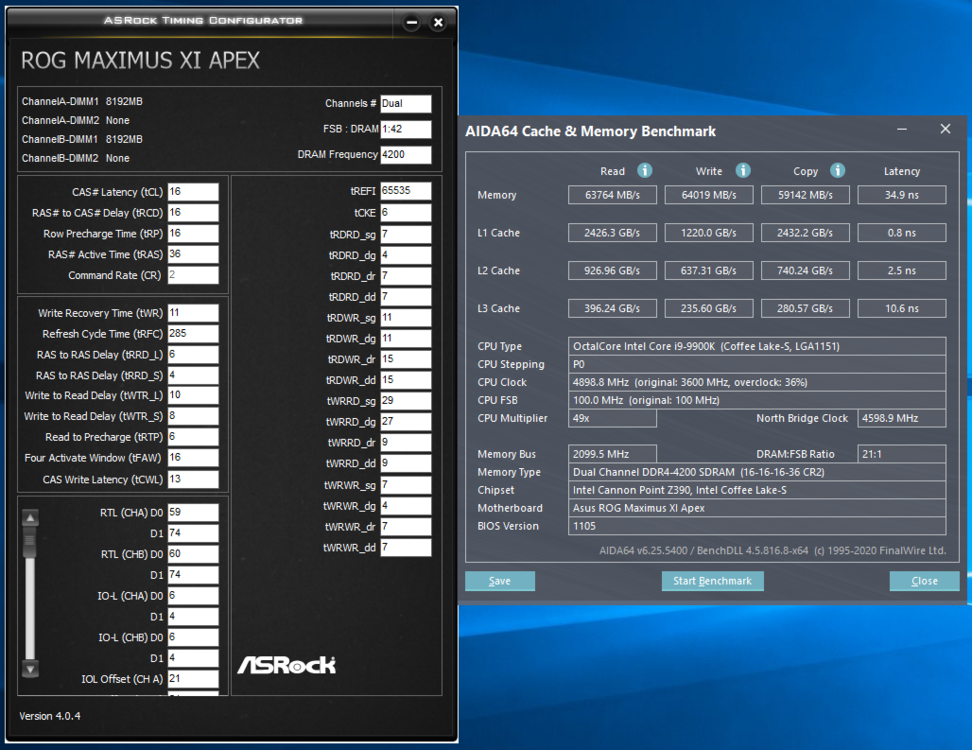
Task: Select the CAS# Latency (tCL) field
Action: pyautogui.click(x=193, y=191)
